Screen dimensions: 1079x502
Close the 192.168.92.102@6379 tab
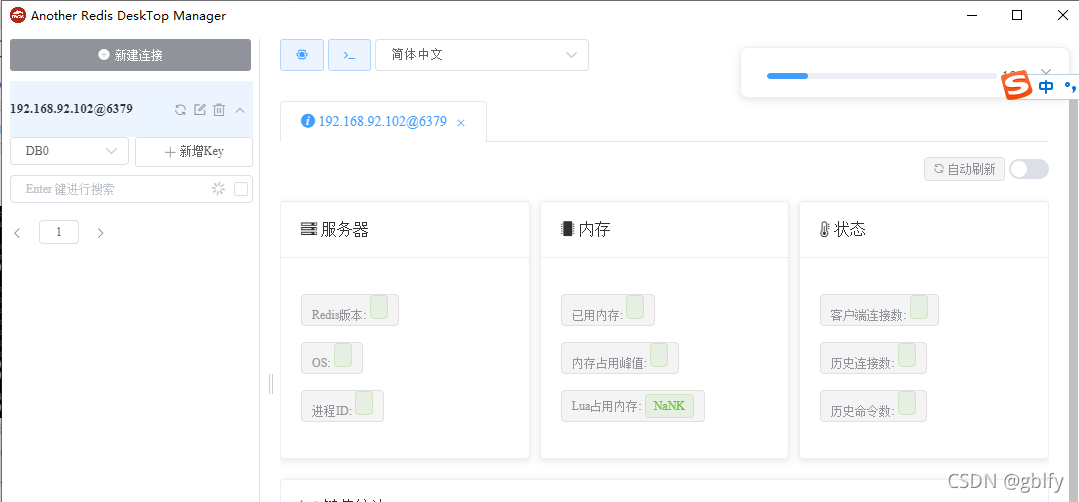click(x=461, y=122)
